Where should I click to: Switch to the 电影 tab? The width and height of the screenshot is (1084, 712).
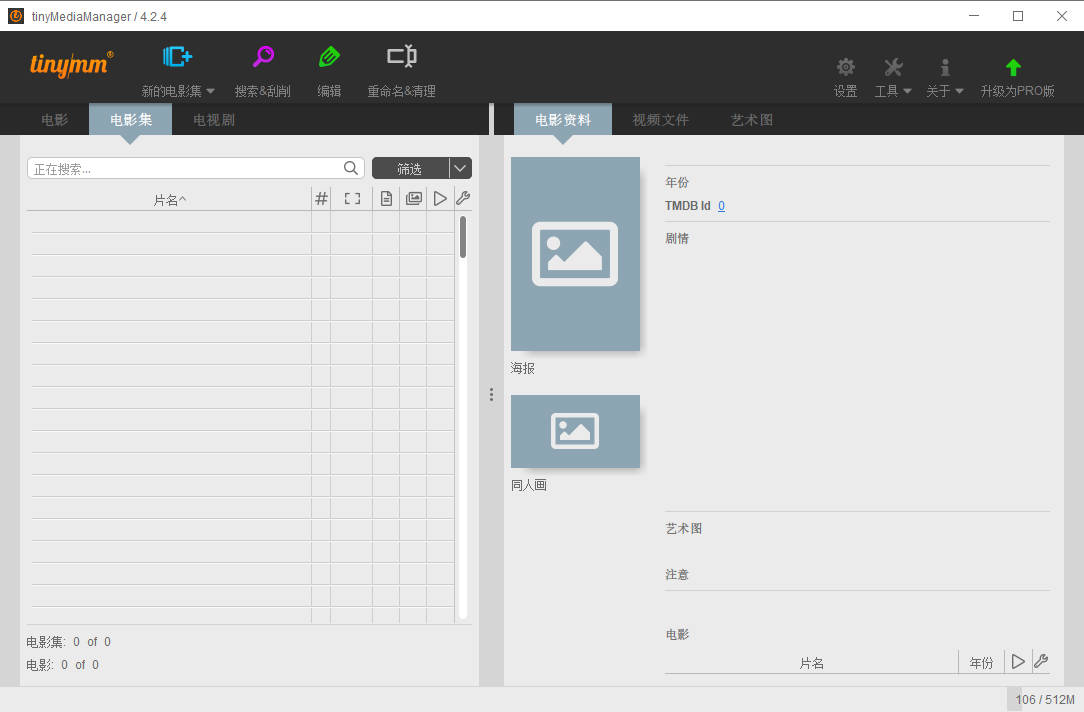(x=55, y=120)
